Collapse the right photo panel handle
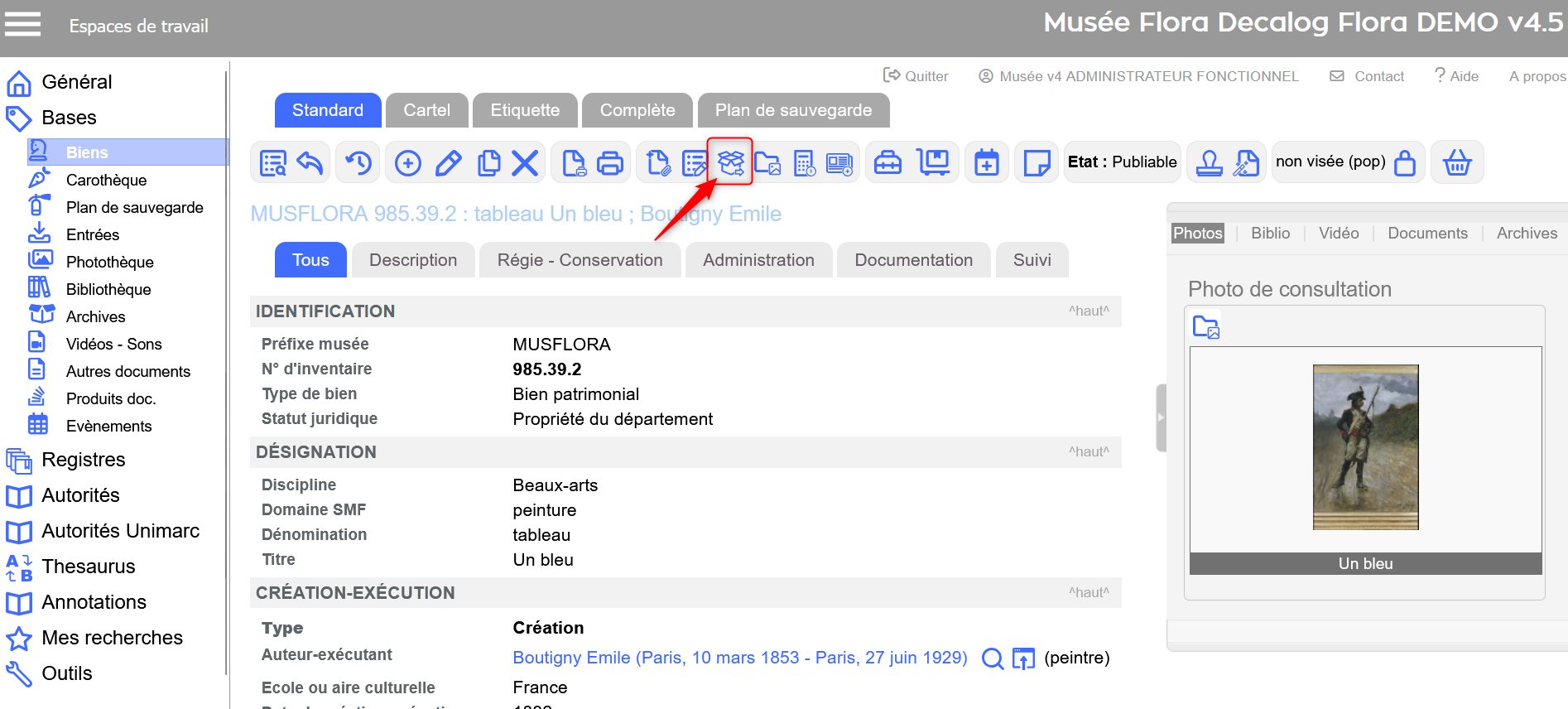Screen dimensions: 1568x709 [x=1161, y=417]
